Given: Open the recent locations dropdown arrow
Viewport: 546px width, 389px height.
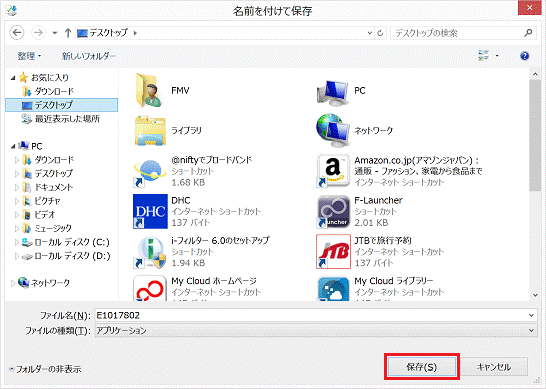Looking at the screenshot, I should [55, 33].
